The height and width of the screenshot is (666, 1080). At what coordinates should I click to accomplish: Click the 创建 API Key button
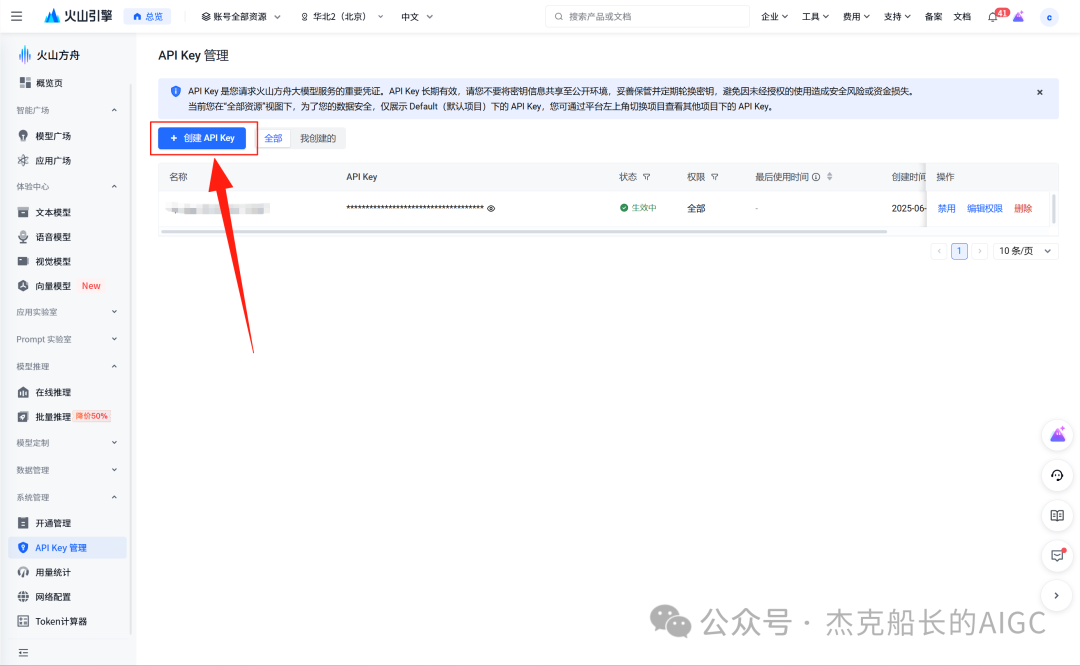tap(202, 138)
